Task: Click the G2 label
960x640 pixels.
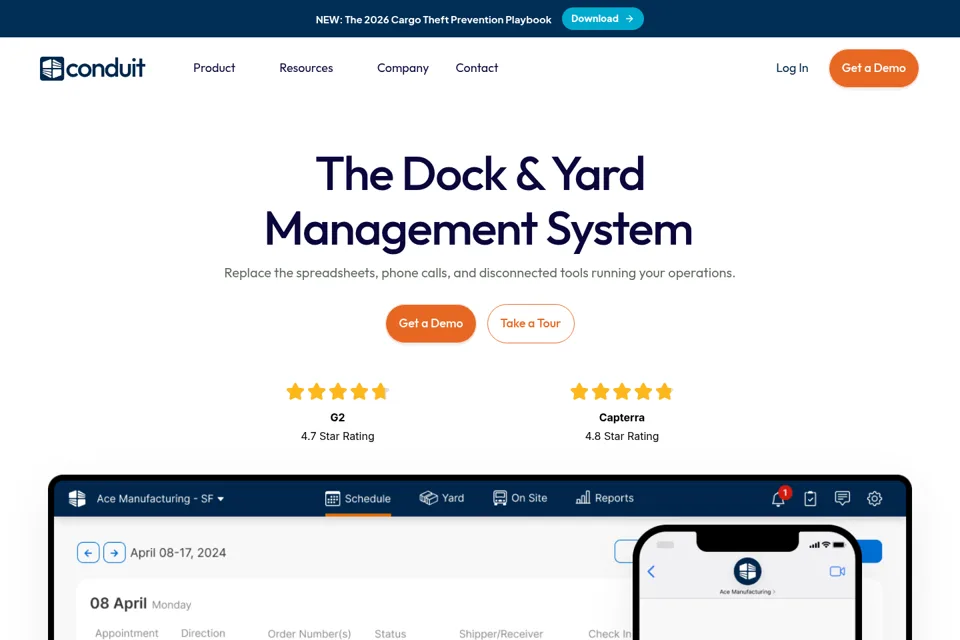Action: [x=337, y=417]
